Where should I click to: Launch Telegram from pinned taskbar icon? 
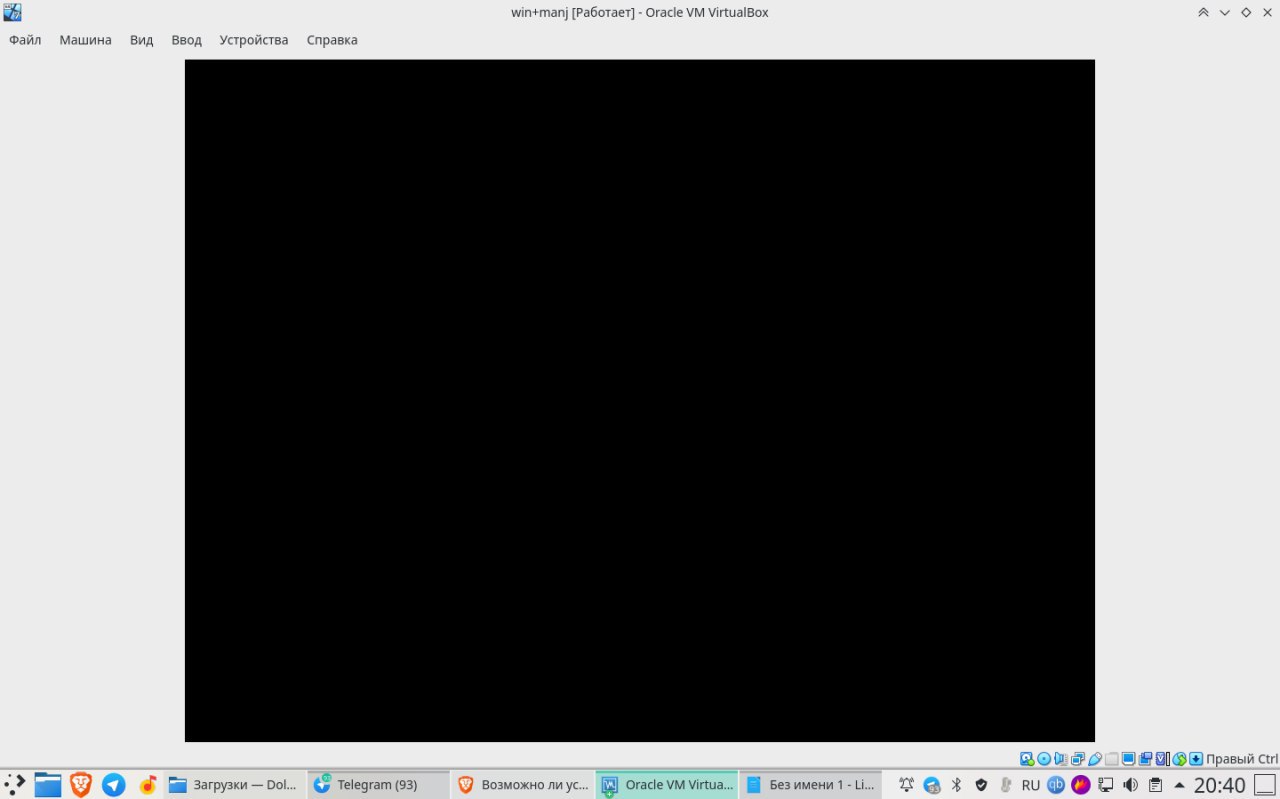tap(114, 785)
